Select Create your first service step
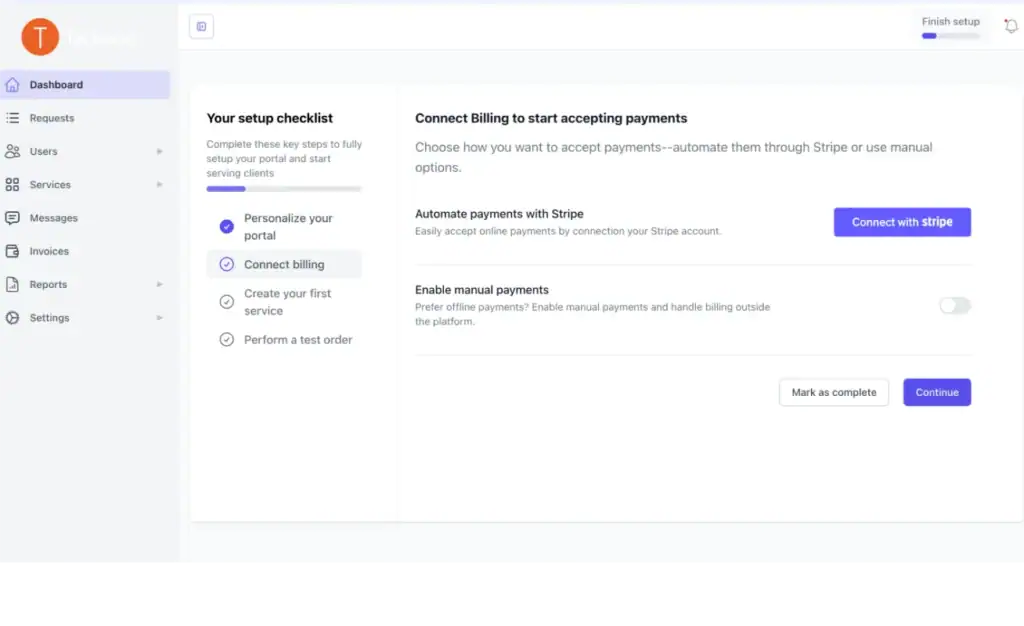Image resolution: width=1024 pixels, height=626 pixels. click(x=287, y=302)
